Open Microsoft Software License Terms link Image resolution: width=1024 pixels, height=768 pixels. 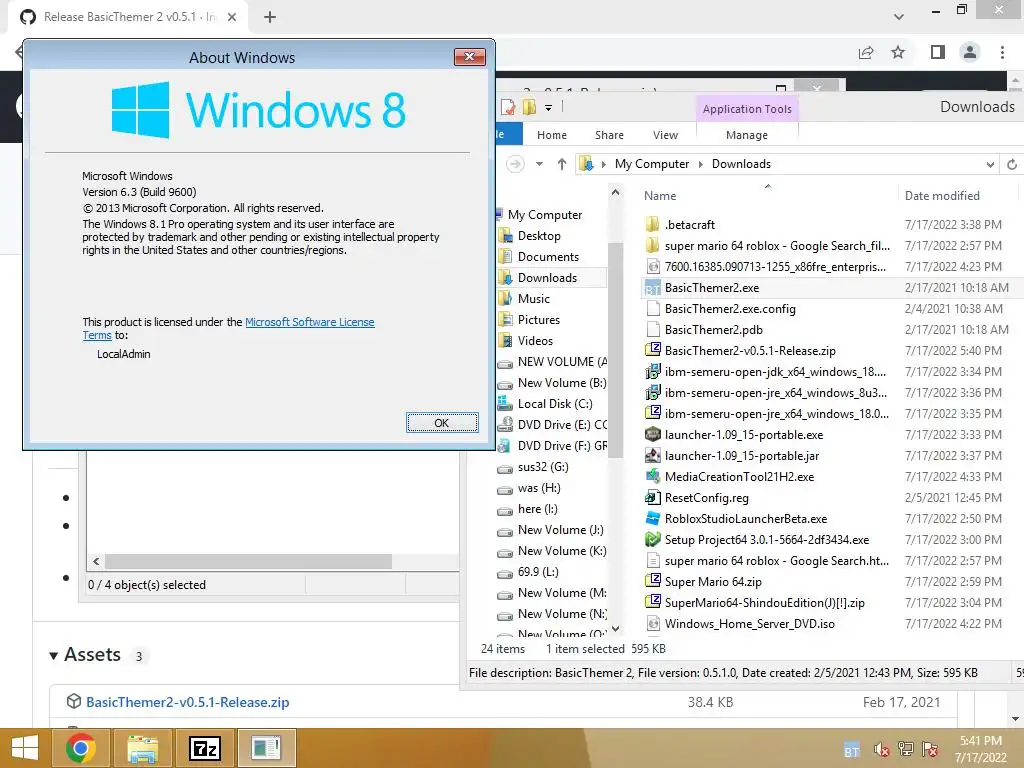(x=310, y=322)
